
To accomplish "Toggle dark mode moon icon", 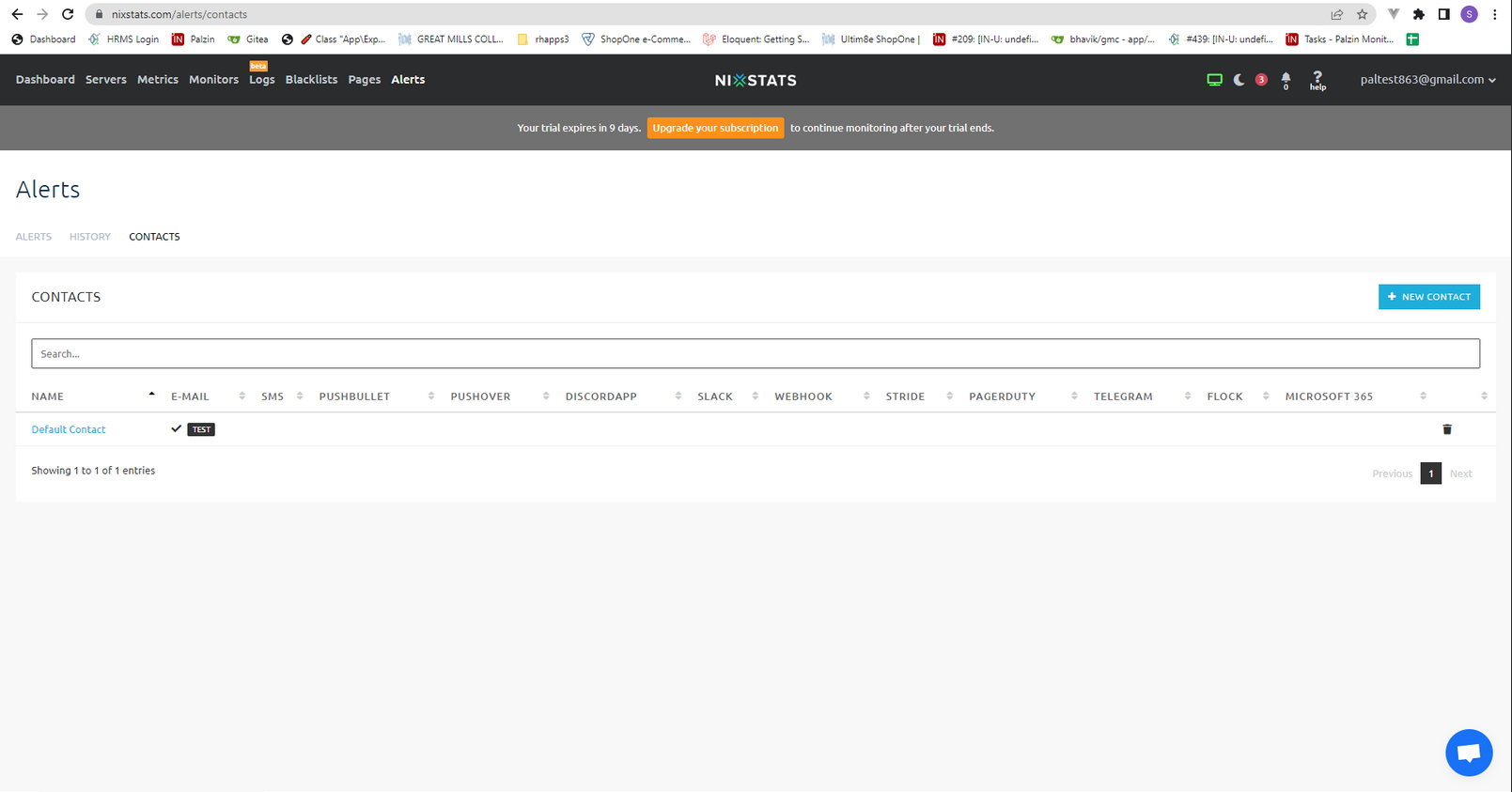I will tap(1239, 80).
